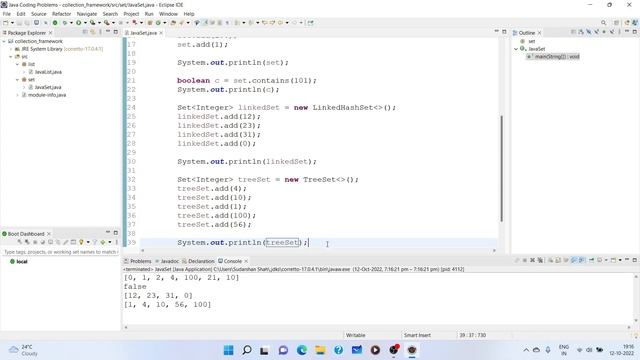Click the Sort icon in Outline toolbar
The height and width of the screenshot is (360, 640).
[581, 32]
